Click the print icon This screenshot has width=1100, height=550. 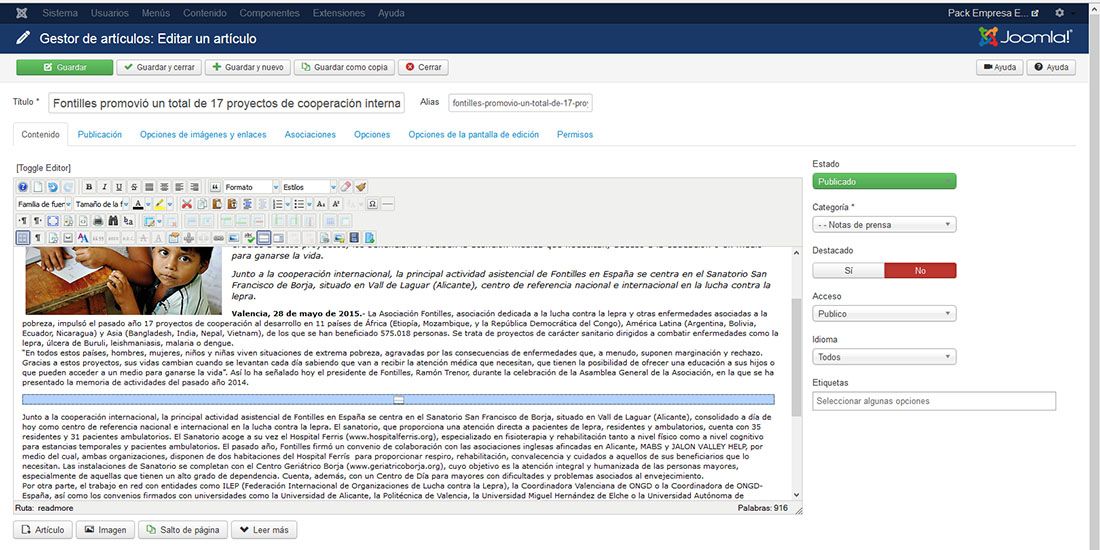[x=98, y=221]
